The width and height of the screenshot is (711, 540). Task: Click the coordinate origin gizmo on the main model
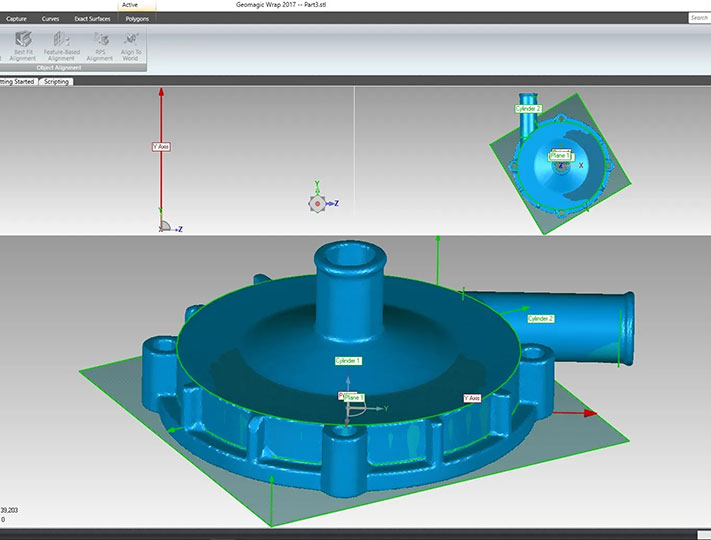(x=351, y=406)
